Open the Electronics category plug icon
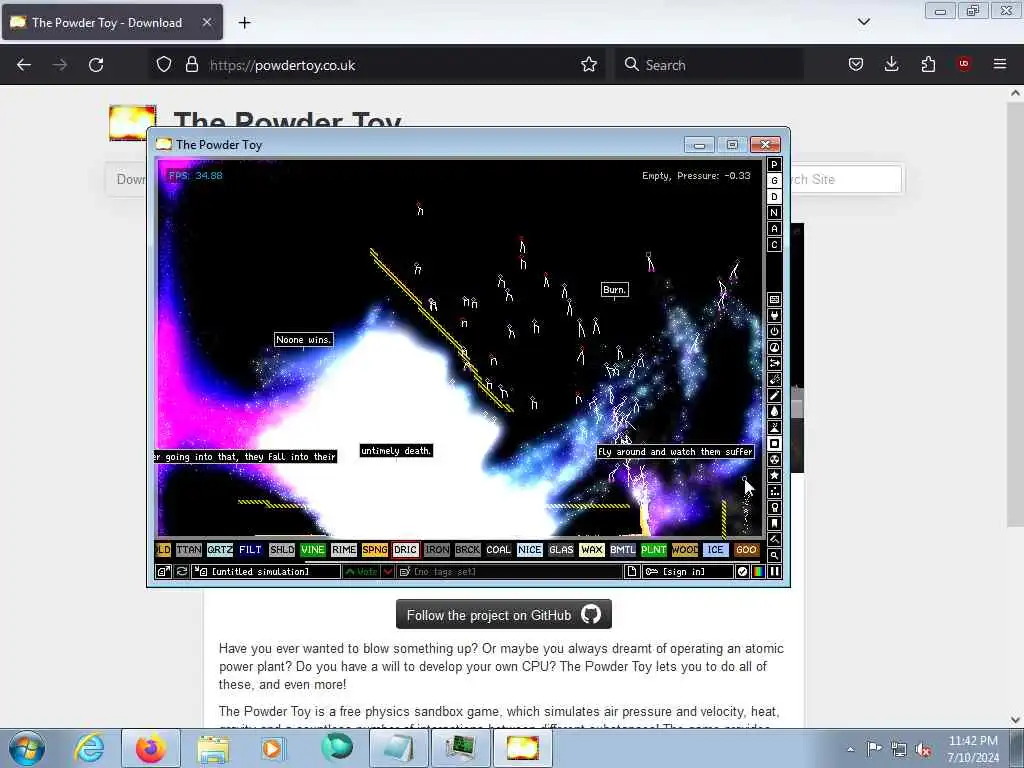 (774, 315)
